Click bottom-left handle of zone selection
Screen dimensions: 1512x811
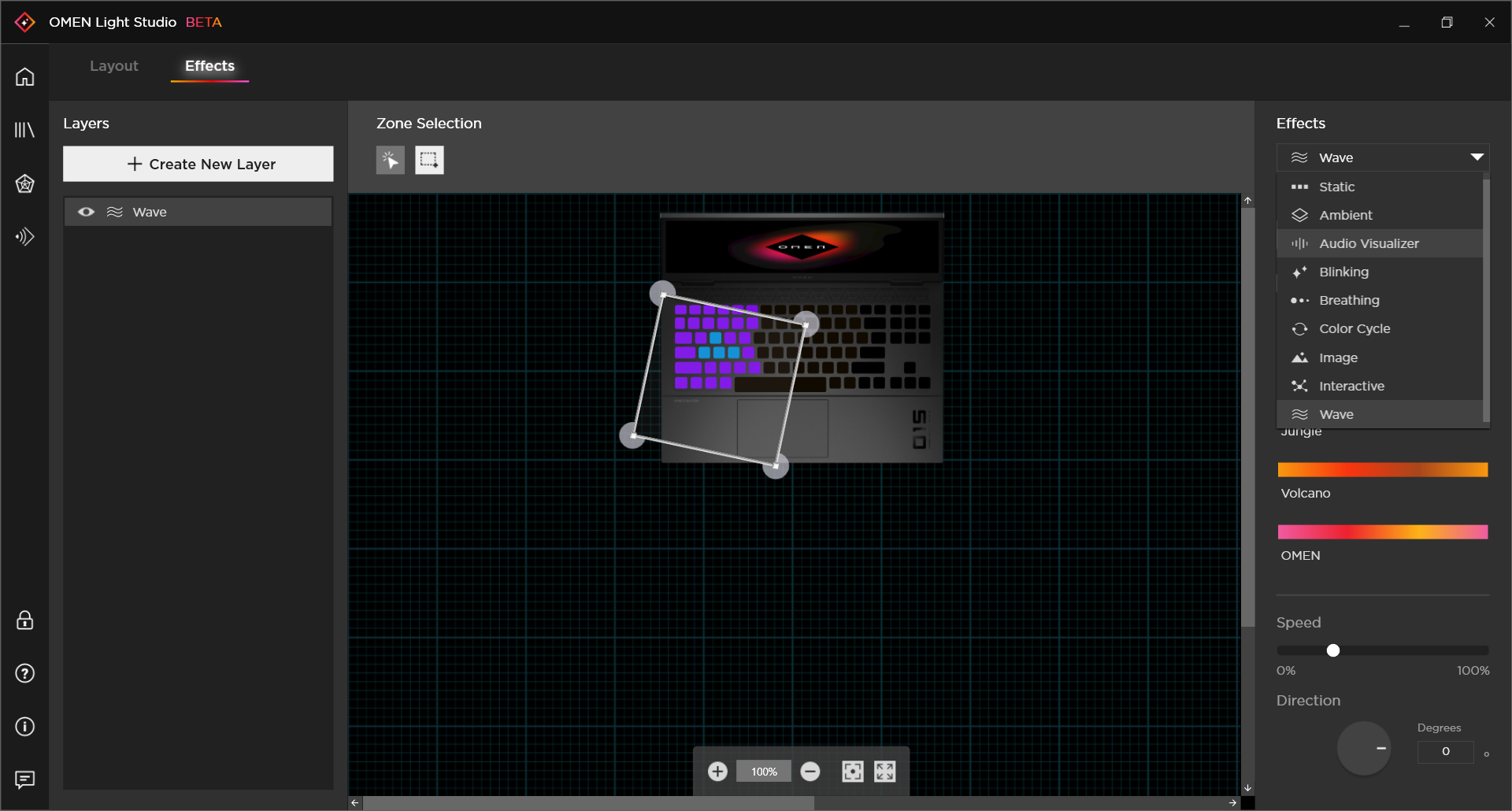point(632,435)
